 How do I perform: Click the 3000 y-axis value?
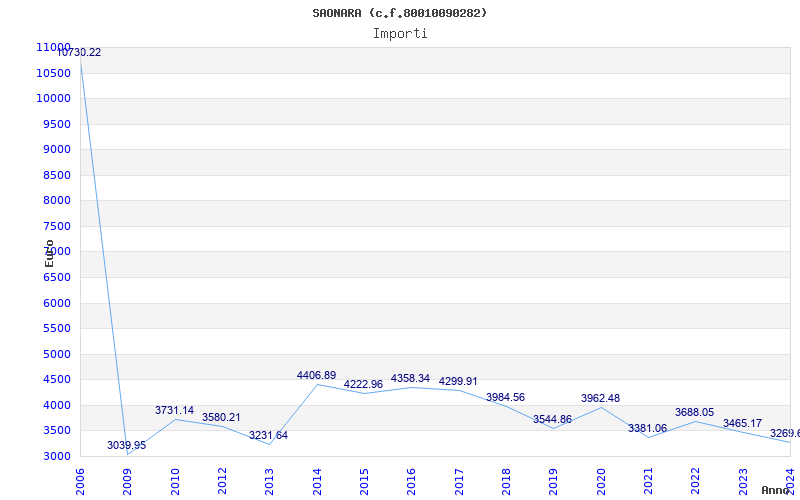[x=57, y=457]
